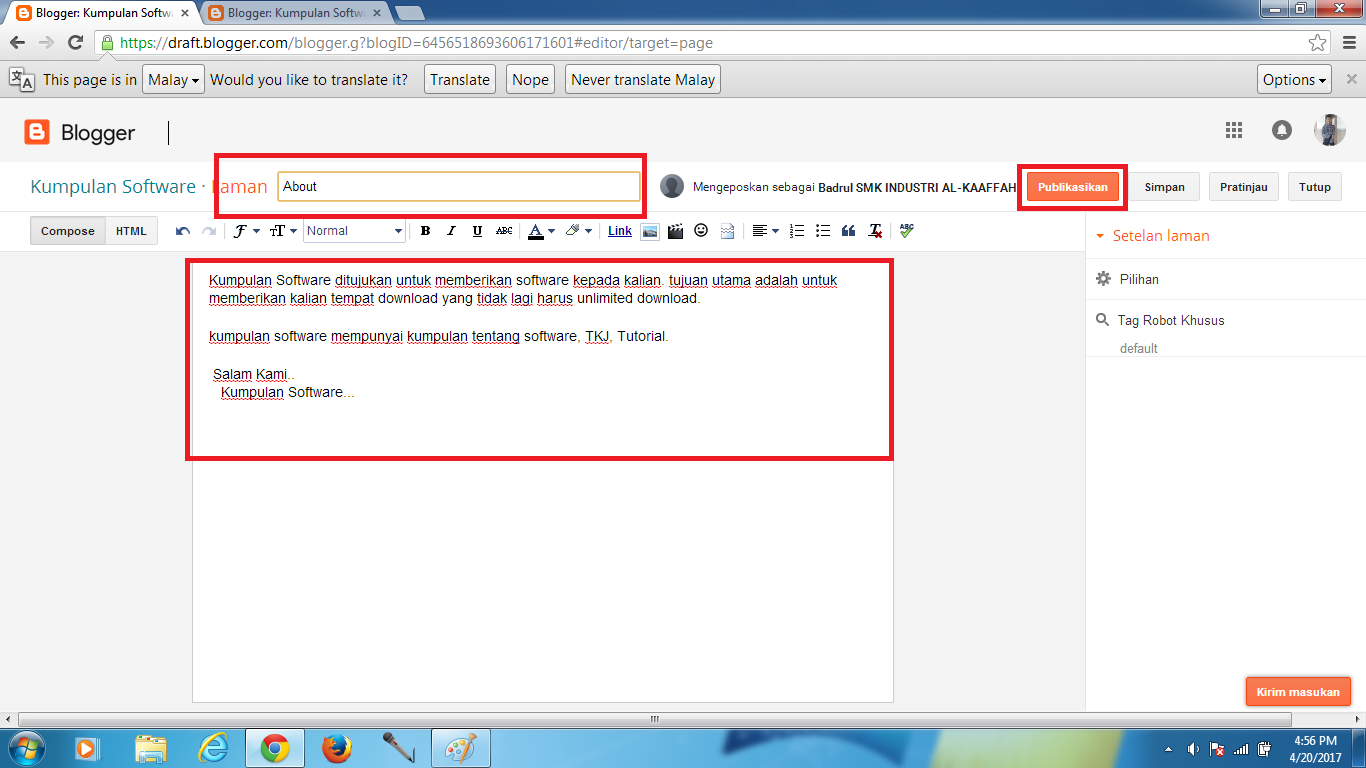Open the translation Options dropdown
The image size is (1366, 768).
click(1295, 80)
